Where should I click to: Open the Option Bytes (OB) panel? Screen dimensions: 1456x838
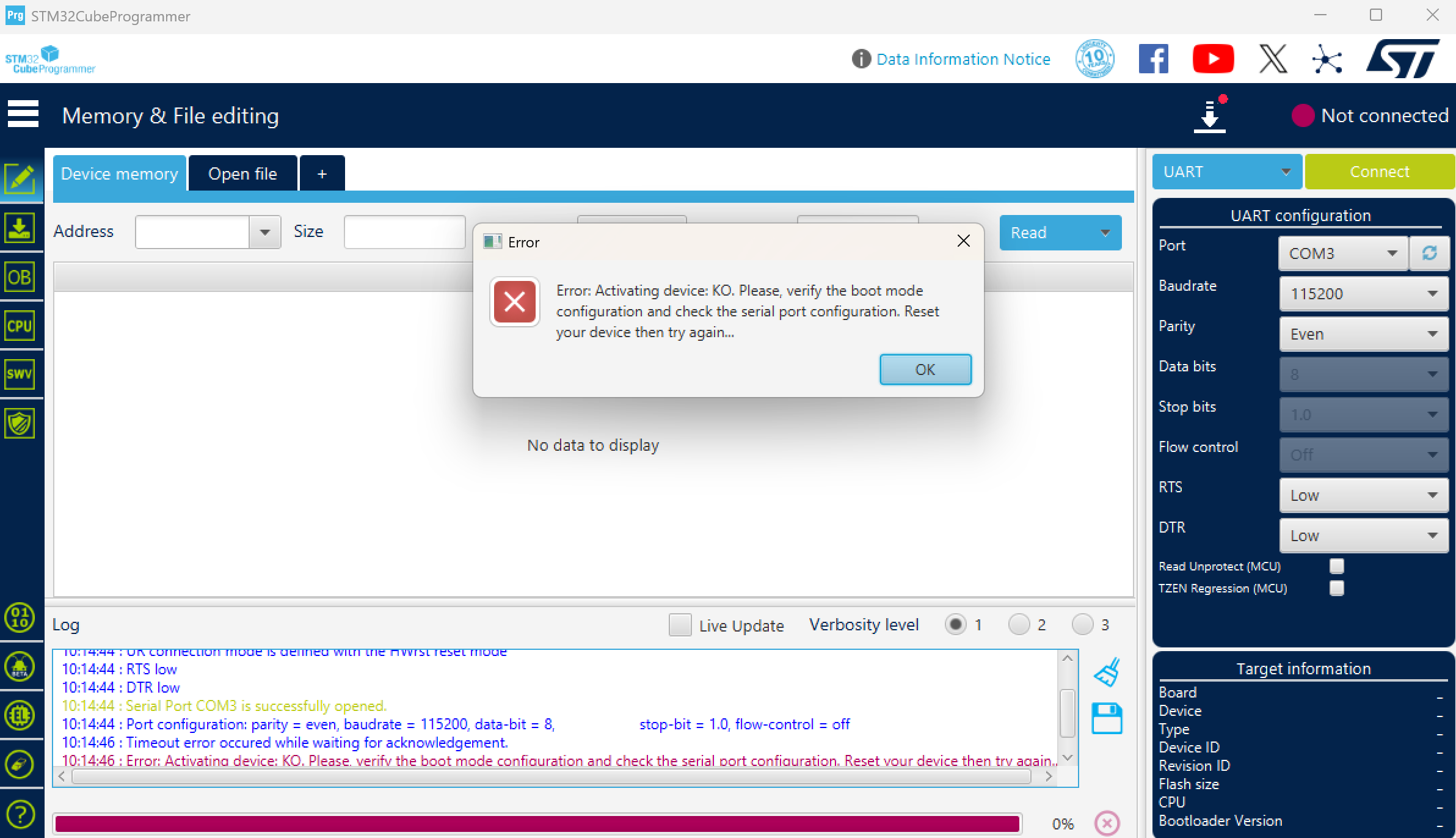20,277
